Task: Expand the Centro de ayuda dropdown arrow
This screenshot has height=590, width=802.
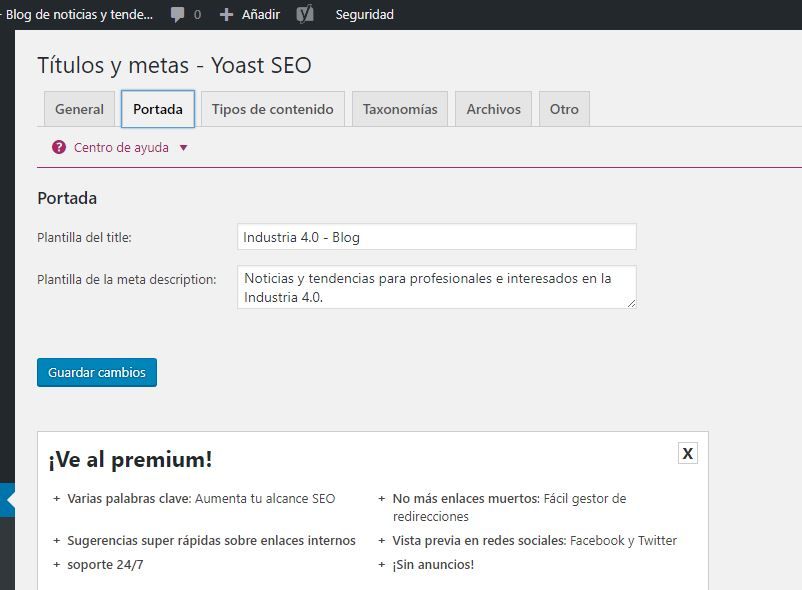Action: [184, 148]
